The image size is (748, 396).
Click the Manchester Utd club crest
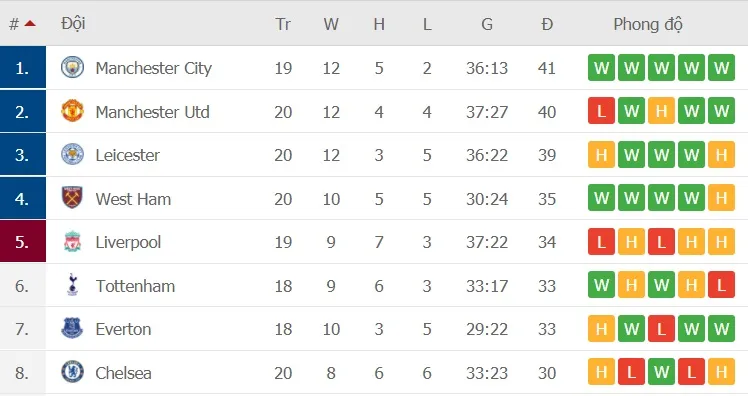click(x=73, y=111)
